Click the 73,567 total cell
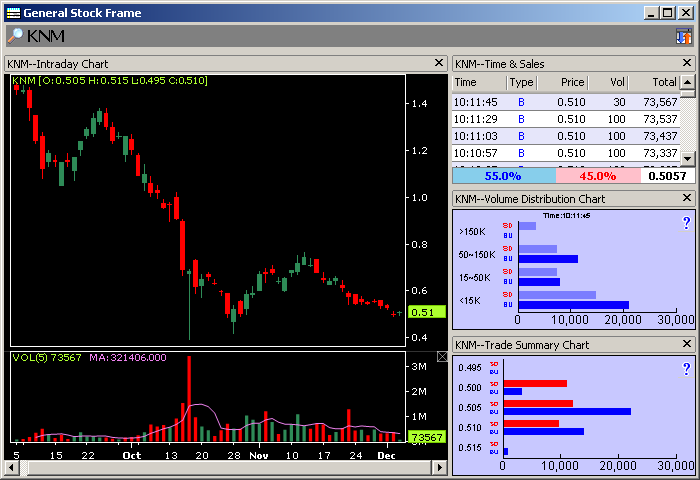The width and height of the screenshot is (700, 480). click(x=660, y=102)
